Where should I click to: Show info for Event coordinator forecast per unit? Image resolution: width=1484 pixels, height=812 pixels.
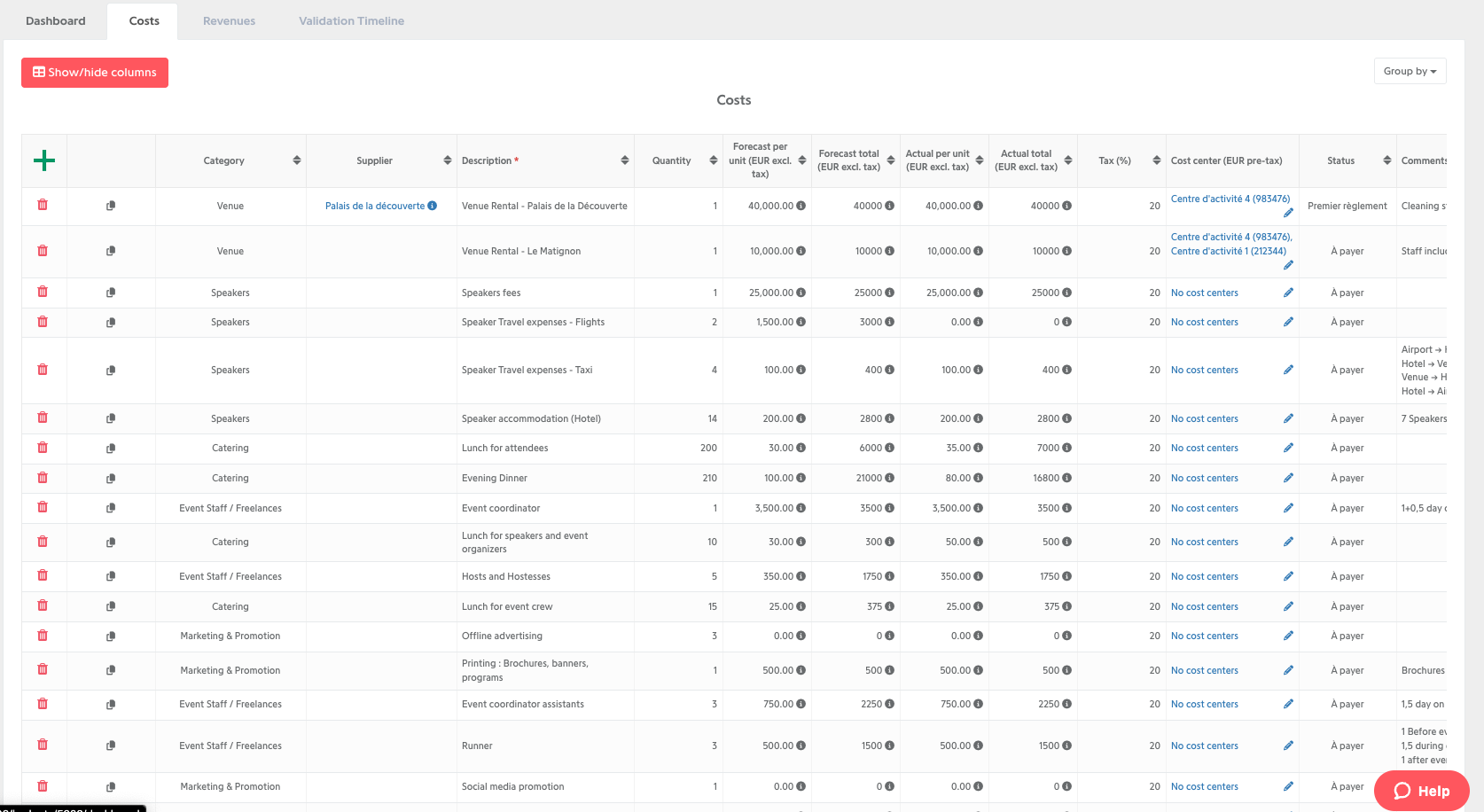(x=801, y=508)
